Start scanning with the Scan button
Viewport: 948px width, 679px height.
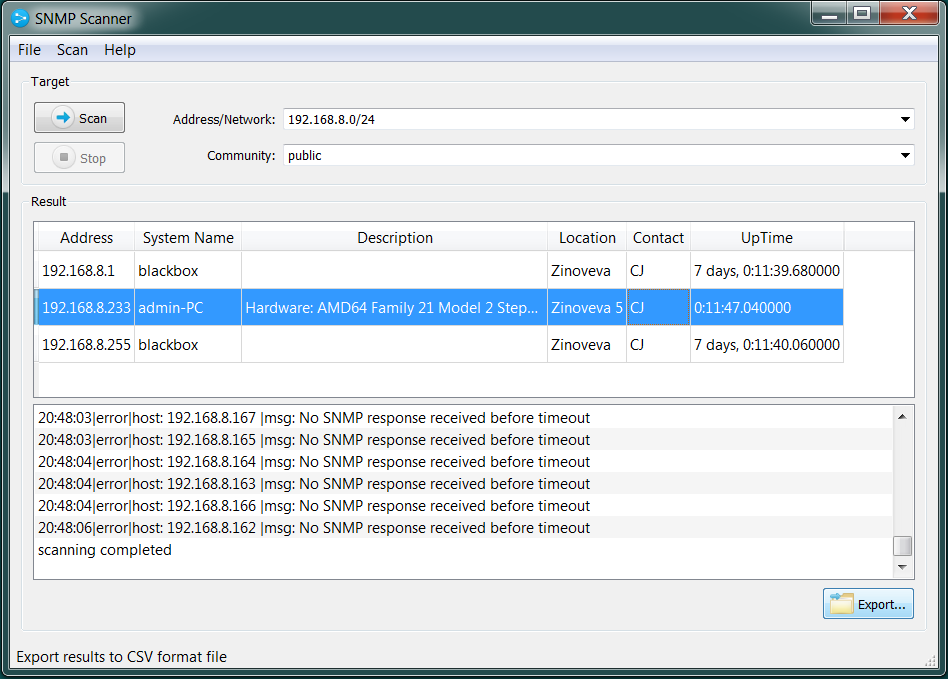[79, 117]
